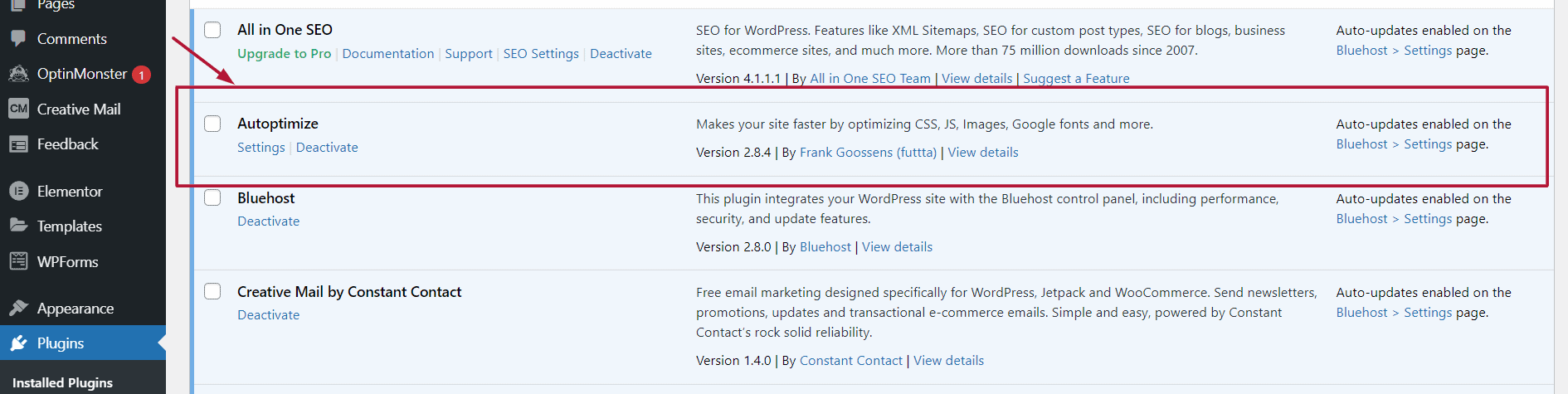Open Autoptimize Settings link
The height and width of the screenshot is (394, 1568).
click(261, 148)
